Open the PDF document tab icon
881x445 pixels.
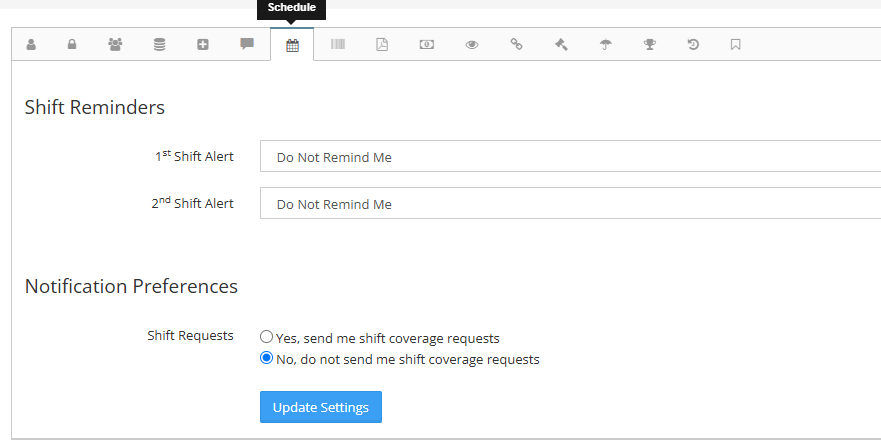(x=382, y=45)
